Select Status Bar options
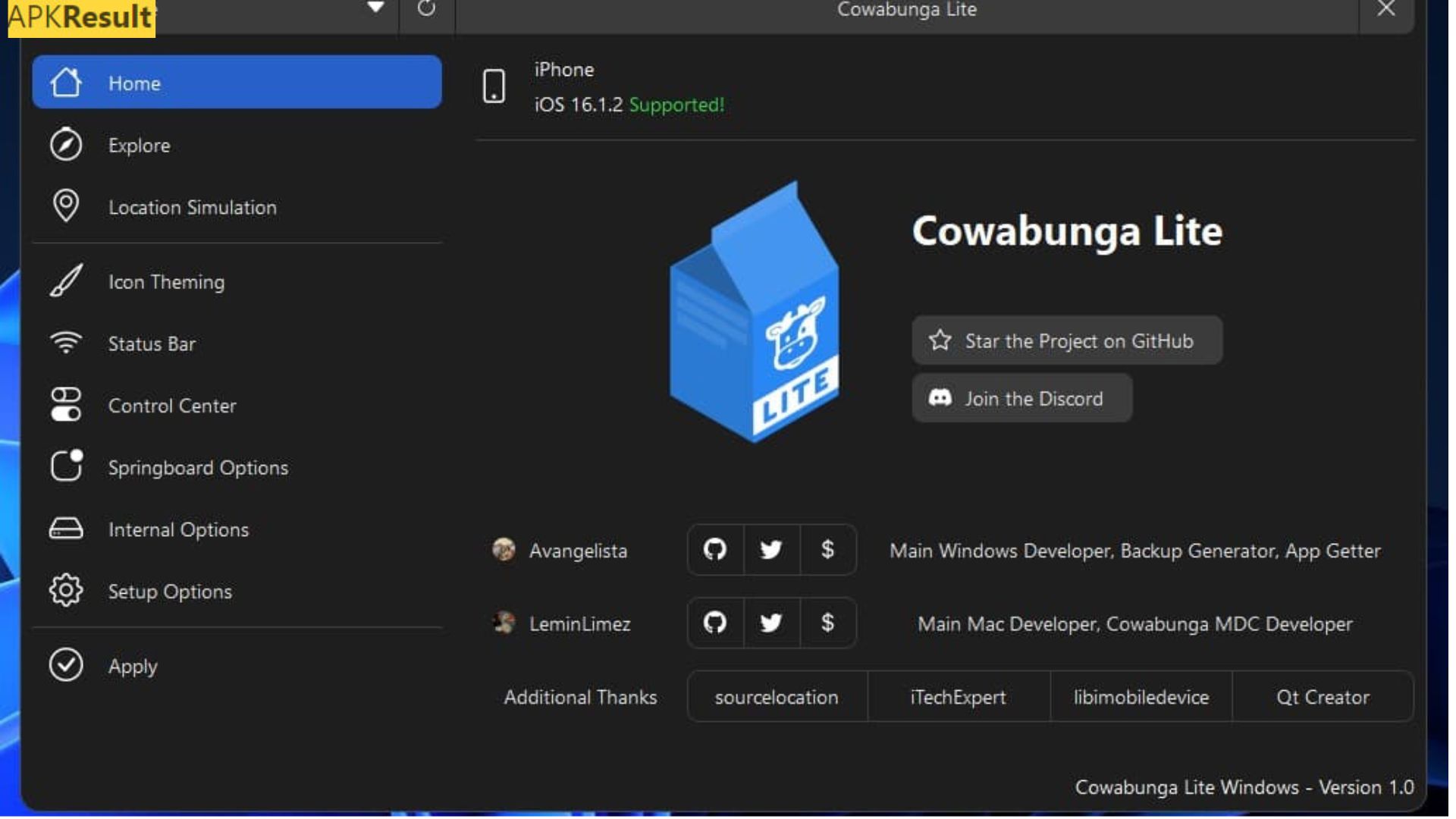 click(237, 344)
